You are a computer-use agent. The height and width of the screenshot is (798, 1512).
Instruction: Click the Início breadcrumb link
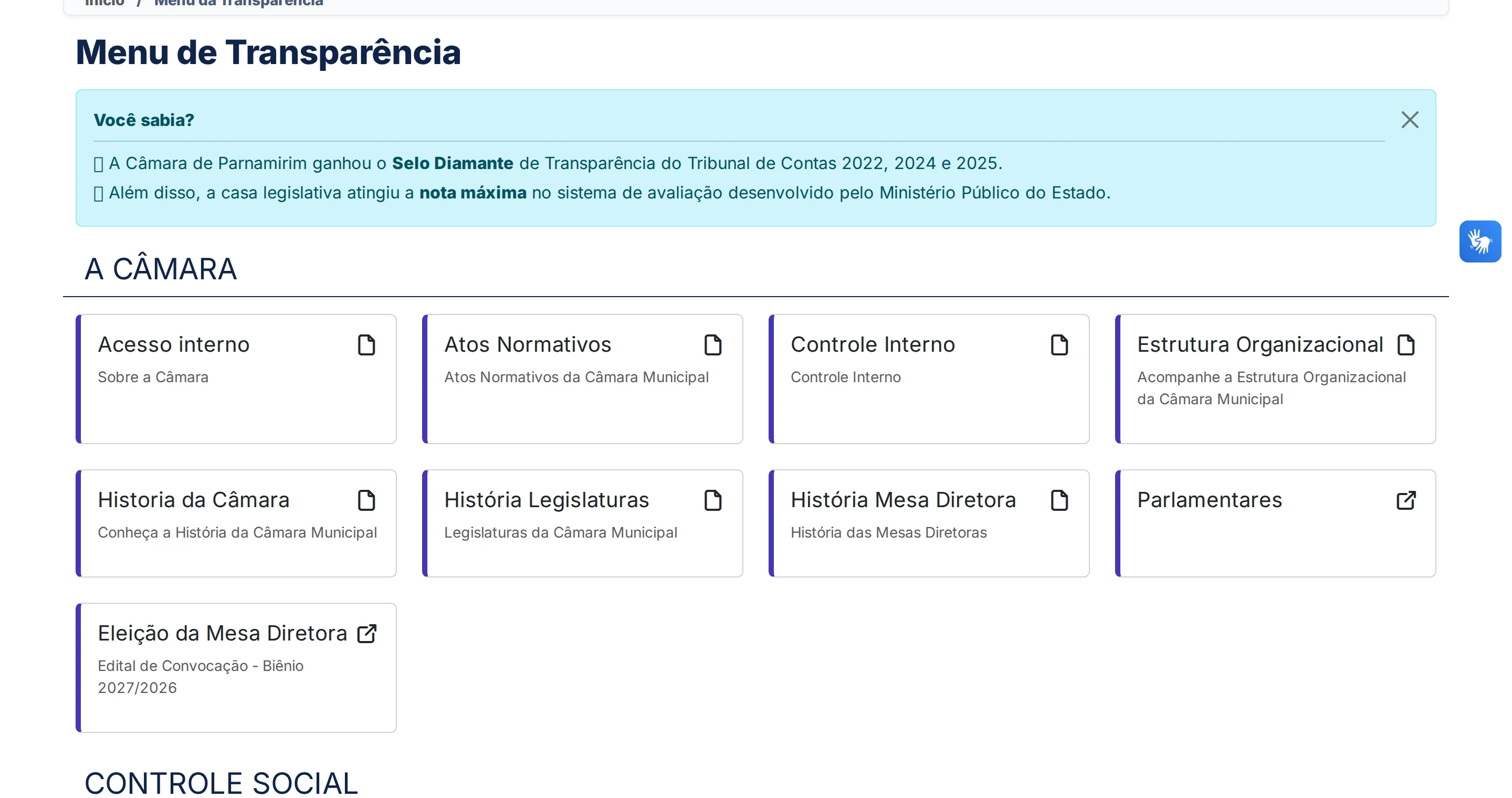pyautogui.click(x=104, y=3)
